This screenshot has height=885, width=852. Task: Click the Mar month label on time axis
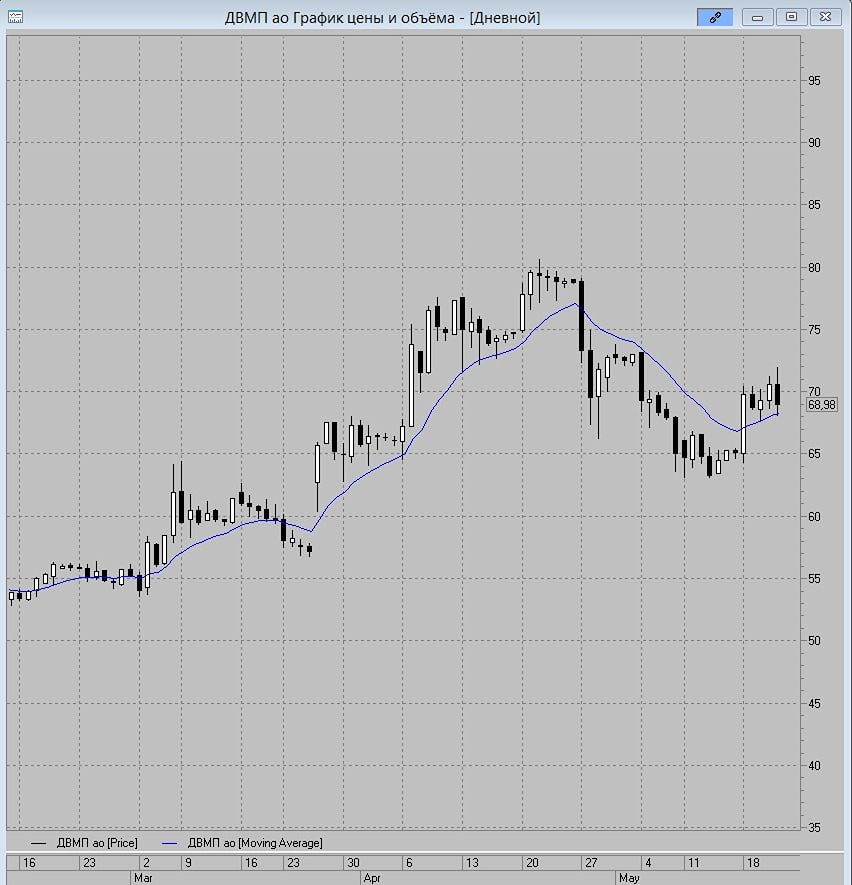pos(143,878)
